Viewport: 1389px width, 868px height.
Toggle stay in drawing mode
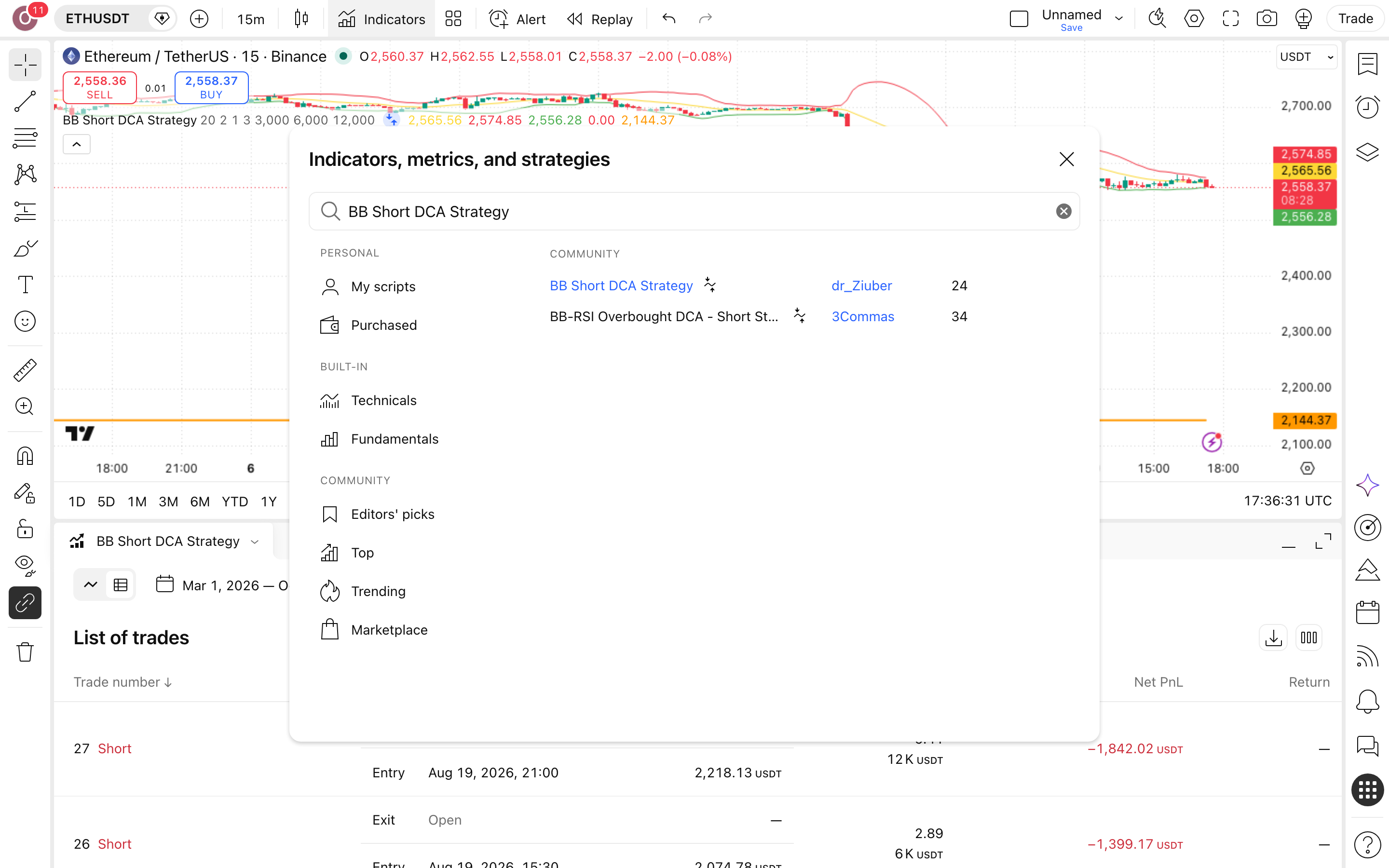tap(25, 493)
